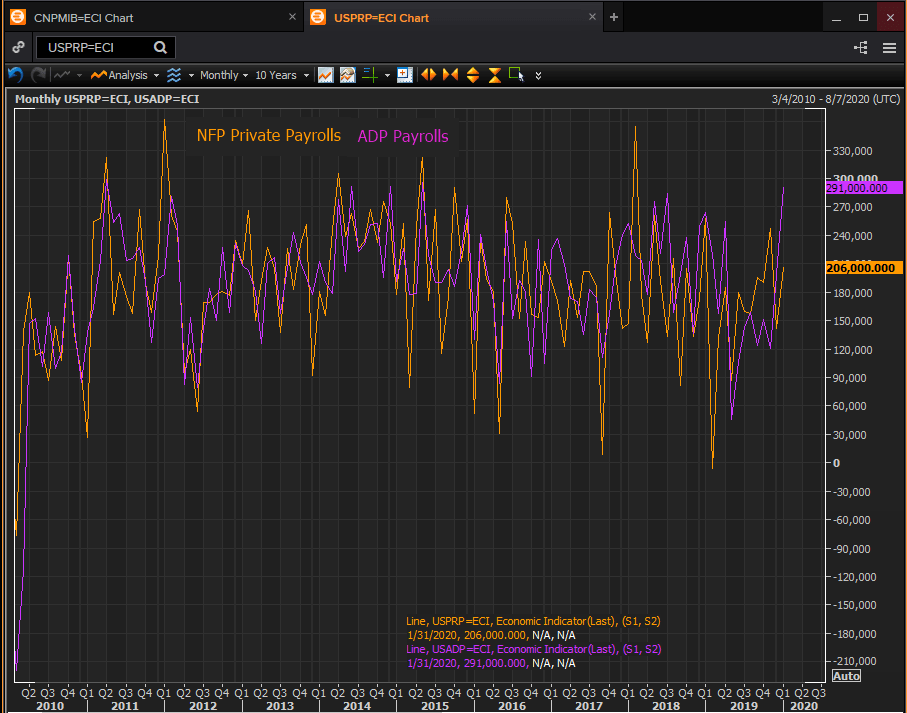Screen dimensions: 907x713
Task: Click the ADP Payrolls legend label
Action: click(403, 136)
